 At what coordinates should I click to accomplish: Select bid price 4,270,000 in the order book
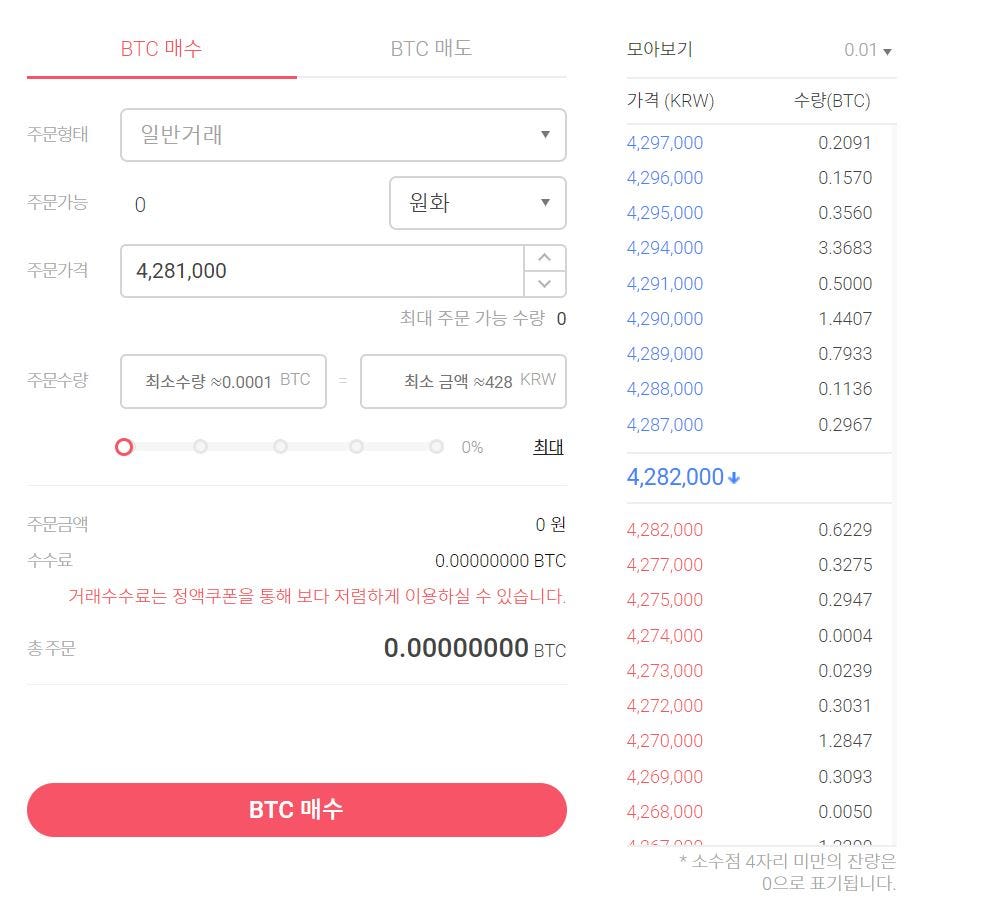point(664,741)
